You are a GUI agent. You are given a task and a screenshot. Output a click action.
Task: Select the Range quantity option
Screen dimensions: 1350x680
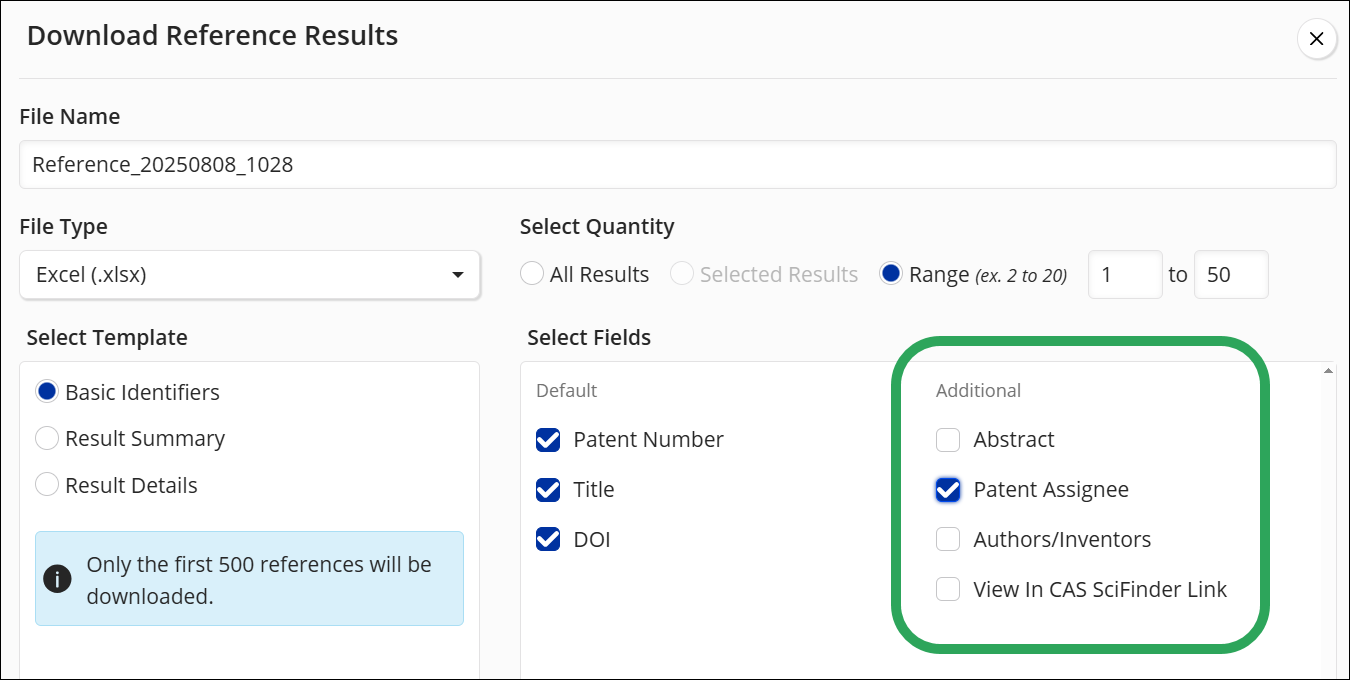click(x=891, y=273)
